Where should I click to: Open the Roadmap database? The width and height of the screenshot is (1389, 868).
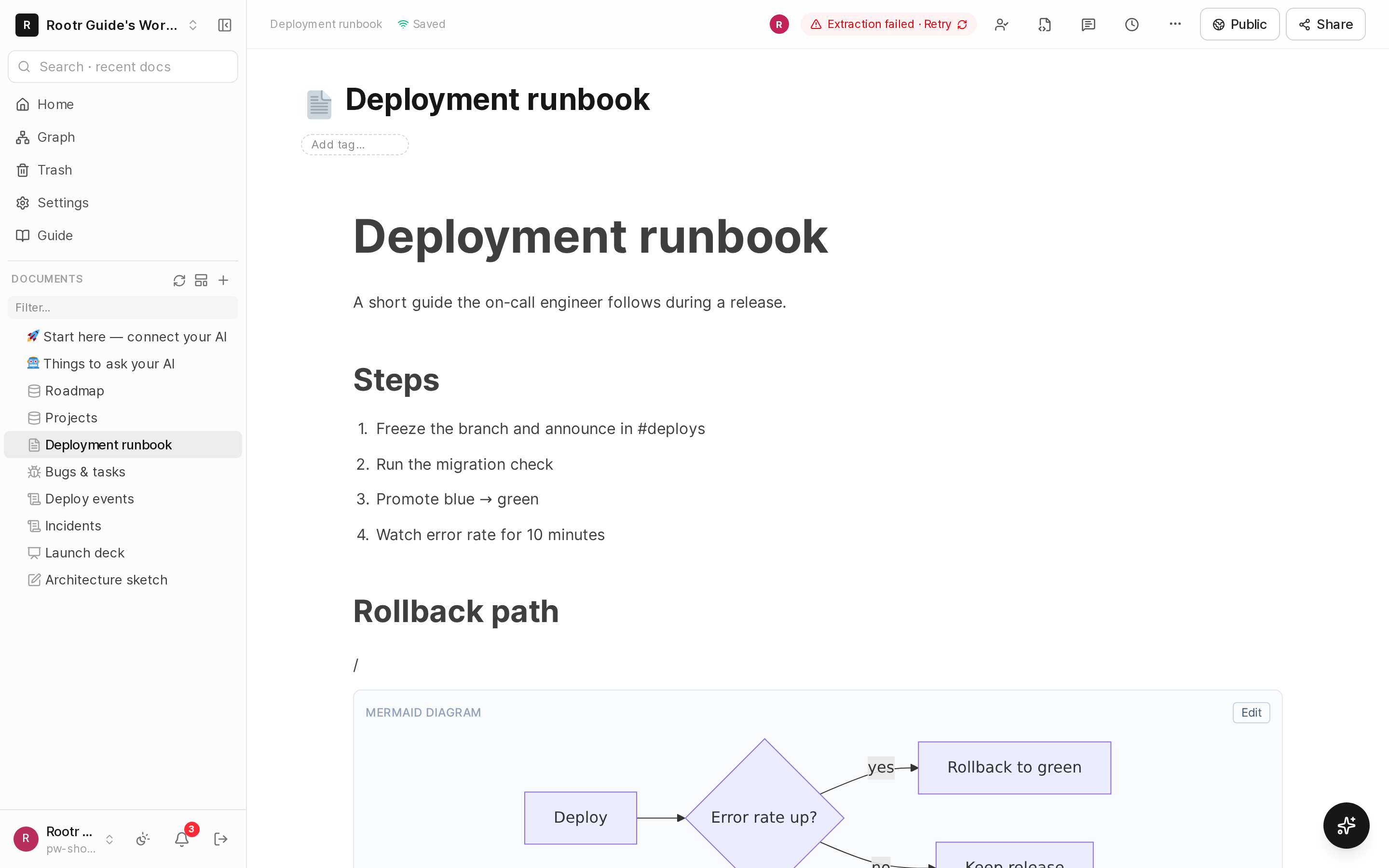pos(123,391)
